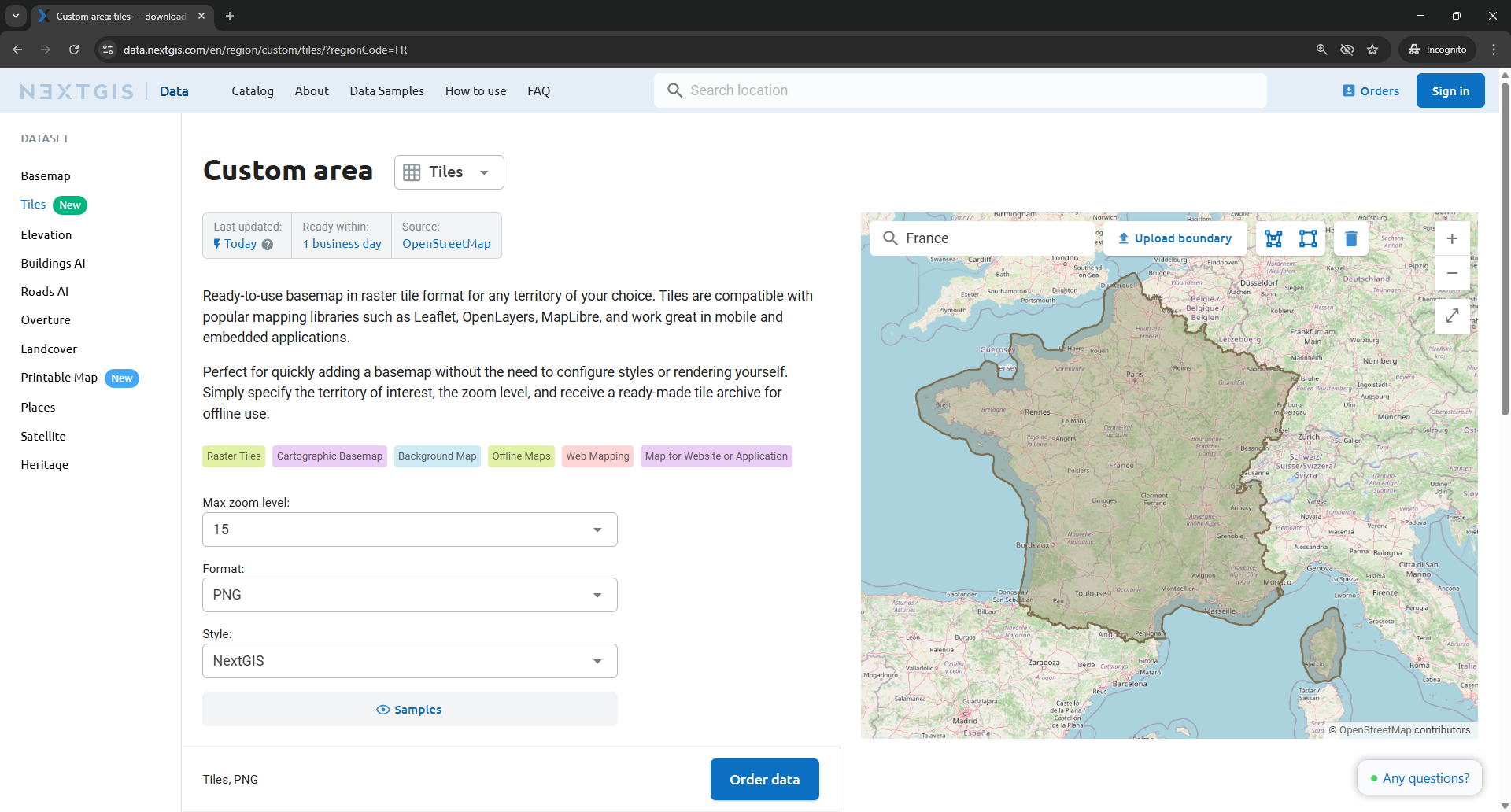Viewport: 1511px width, 812px height.
Task: Click the FAQ navigation item
Action: [539, 91]
